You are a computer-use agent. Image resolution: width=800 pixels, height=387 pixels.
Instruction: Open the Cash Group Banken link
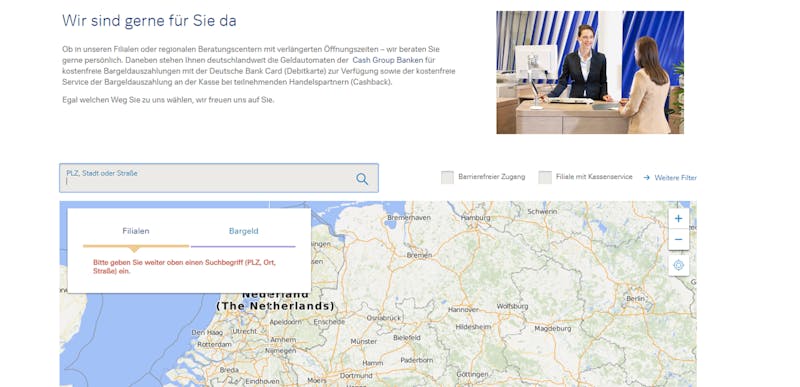388,60
